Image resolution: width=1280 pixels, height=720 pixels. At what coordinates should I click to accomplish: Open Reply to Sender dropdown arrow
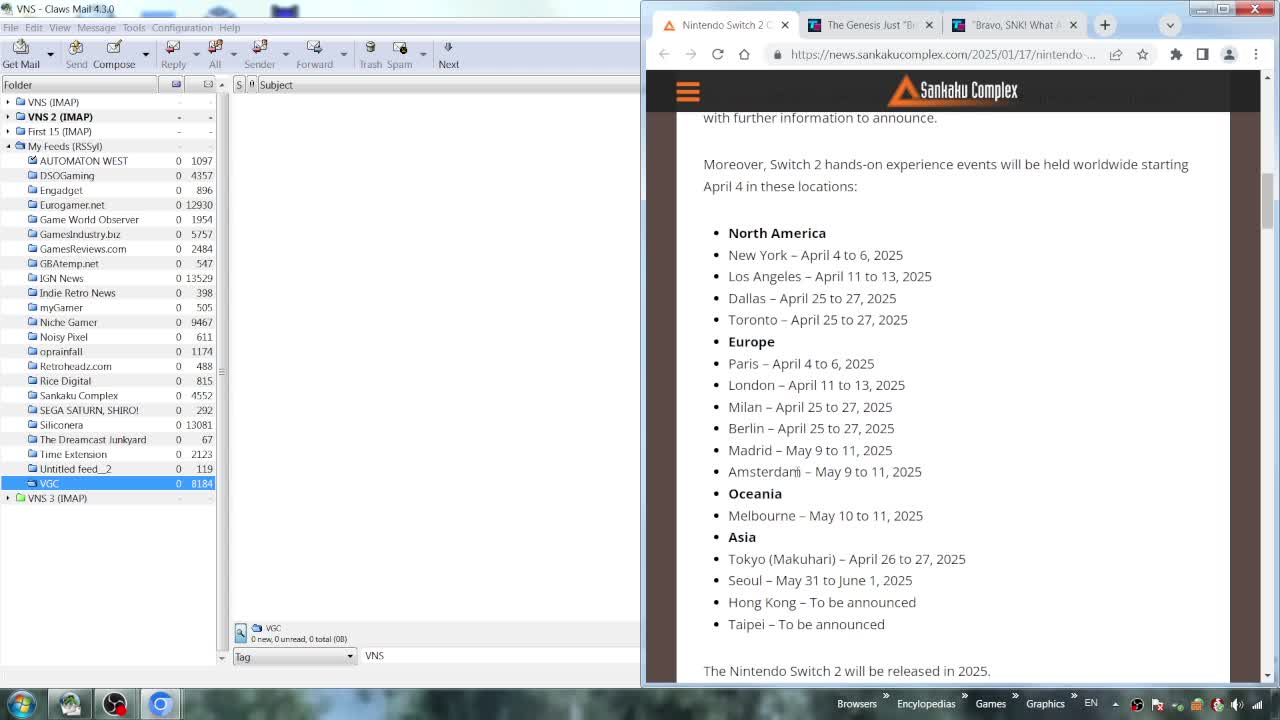pos(285,54)
